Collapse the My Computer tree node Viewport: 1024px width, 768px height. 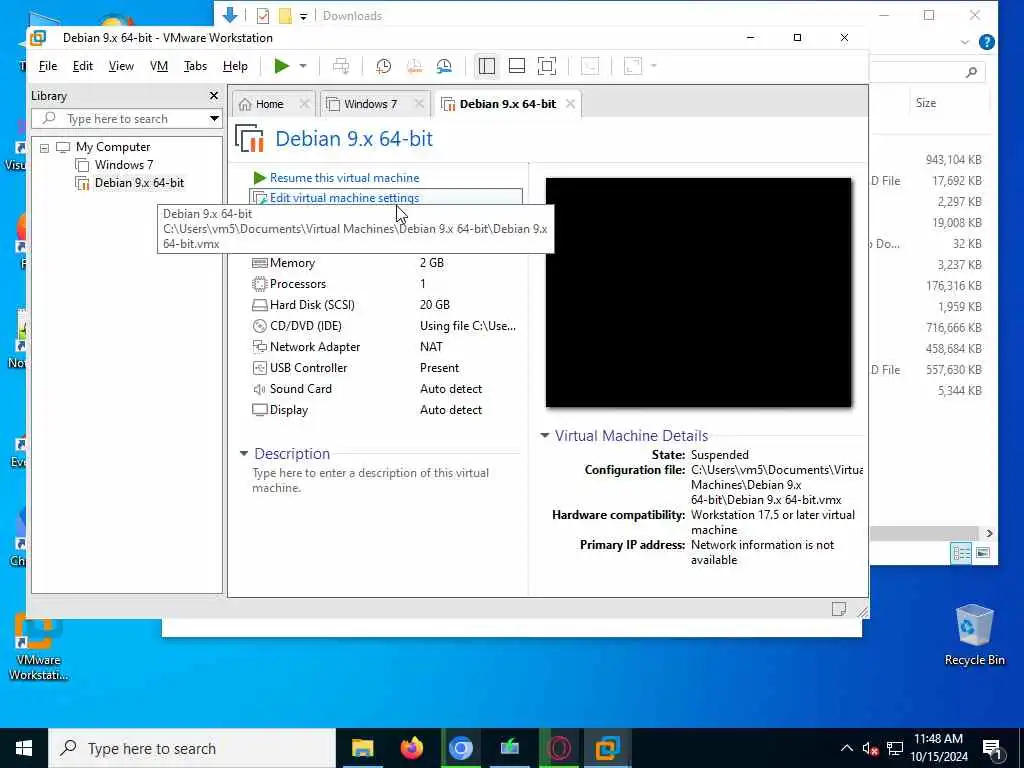click(44, 148)
